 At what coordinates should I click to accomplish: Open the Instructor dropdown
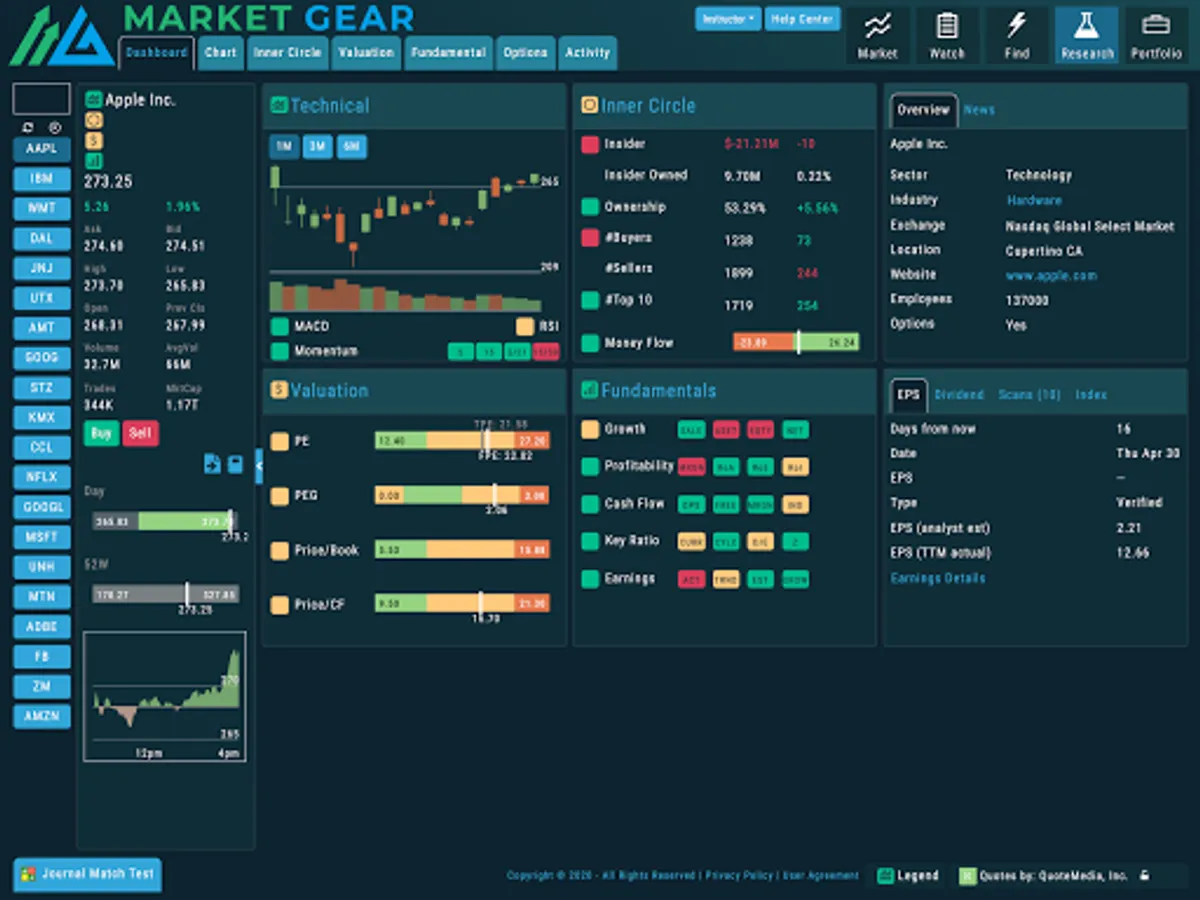[728, 19]
